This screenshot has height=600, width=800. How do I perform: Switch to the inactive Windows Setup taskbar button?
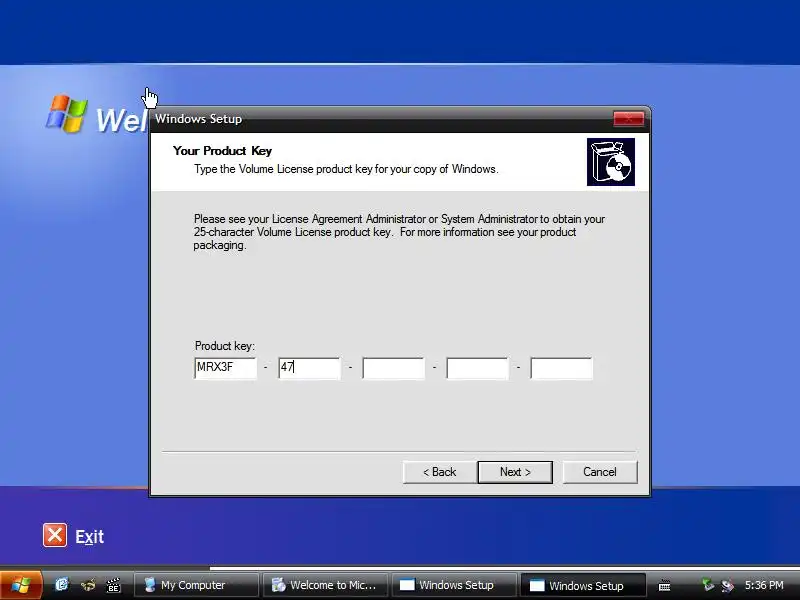[454, 585]
